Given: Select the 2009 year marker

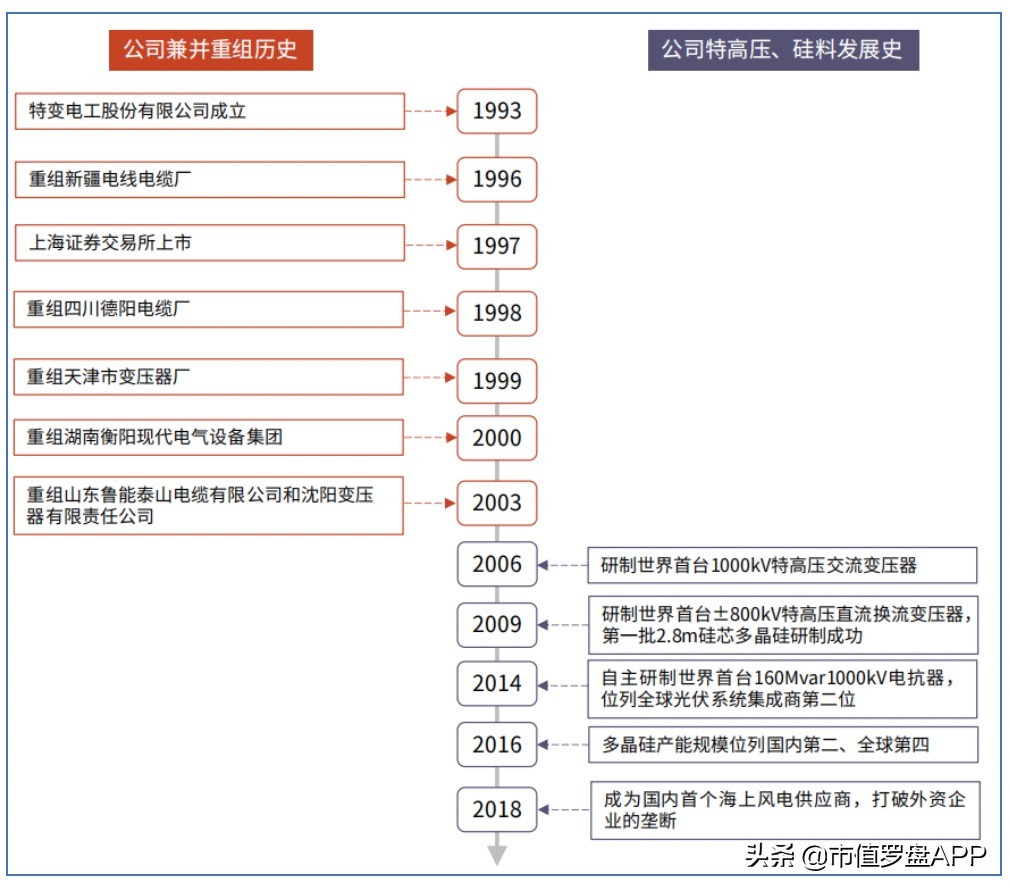Looking at the screenshot, I should pos(496,625).
